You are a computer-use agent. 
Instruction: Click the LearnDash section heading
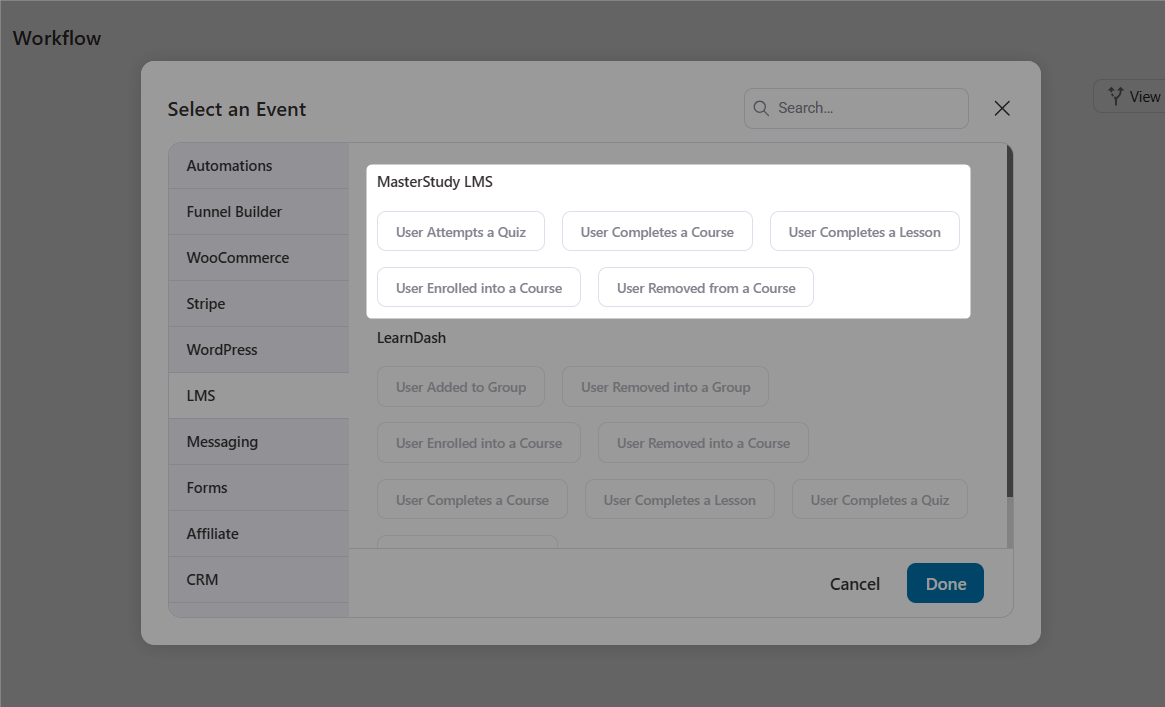(411, 338)
